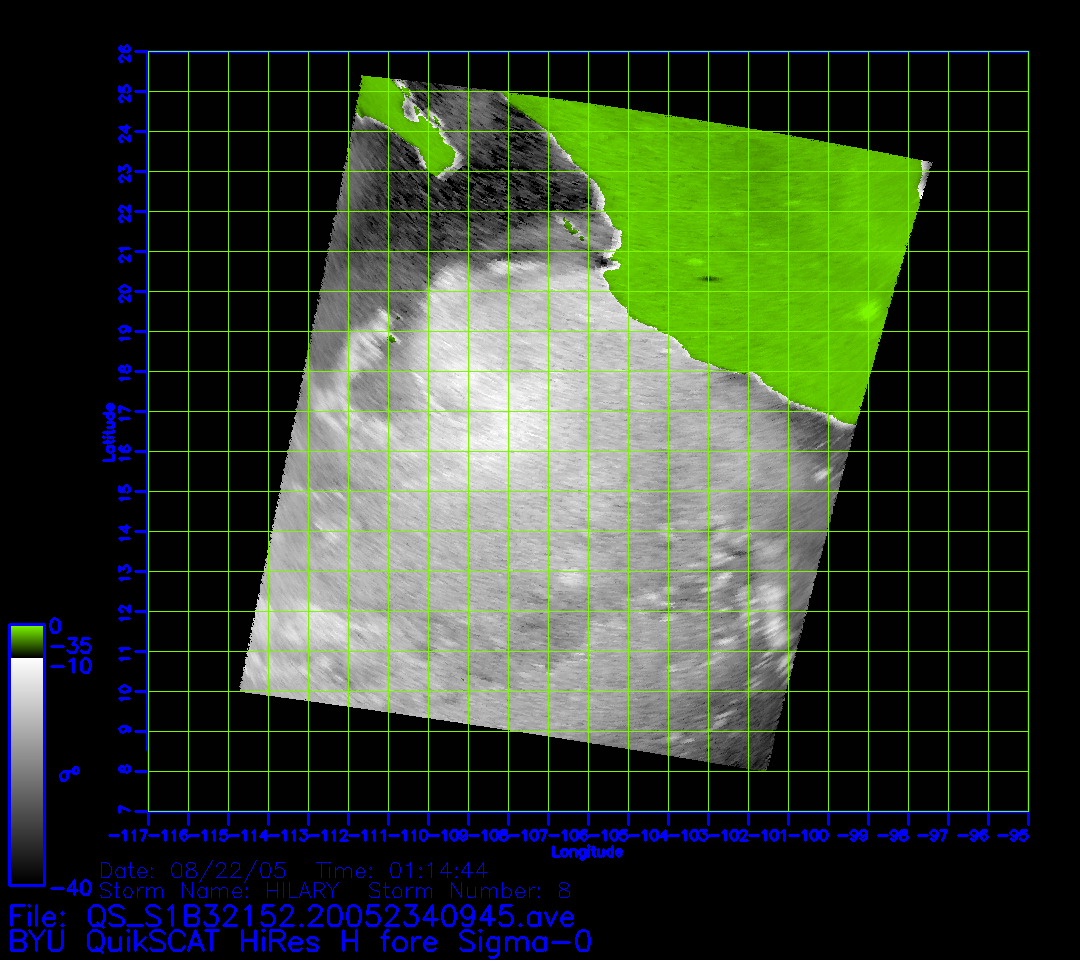Image resolution: width=1080 pixels, height=960 pixels.
Task: Click the dark spot on the green landmass
Action: (x=710, y=279)
